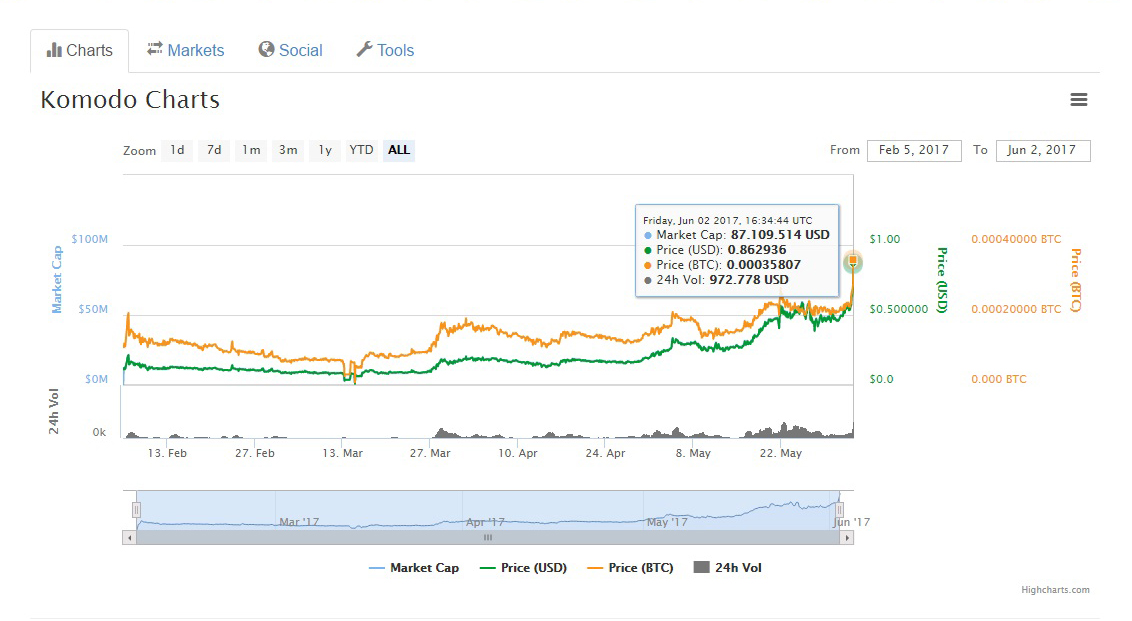This screenshot has width=1132, height=621.
Task: Click the 27. Mar date axis label
Action: pyautogui.click(x=430, y=453)
